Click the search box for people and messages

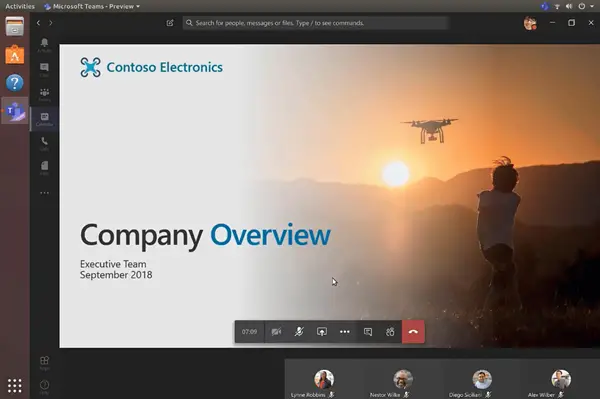(x=315, y=23)
